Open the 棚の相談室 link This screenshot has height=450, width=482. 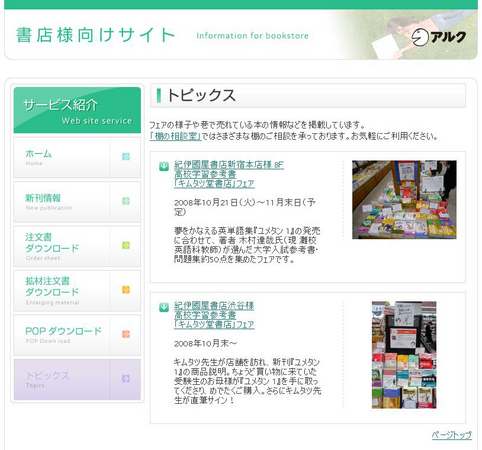[176, 136]
